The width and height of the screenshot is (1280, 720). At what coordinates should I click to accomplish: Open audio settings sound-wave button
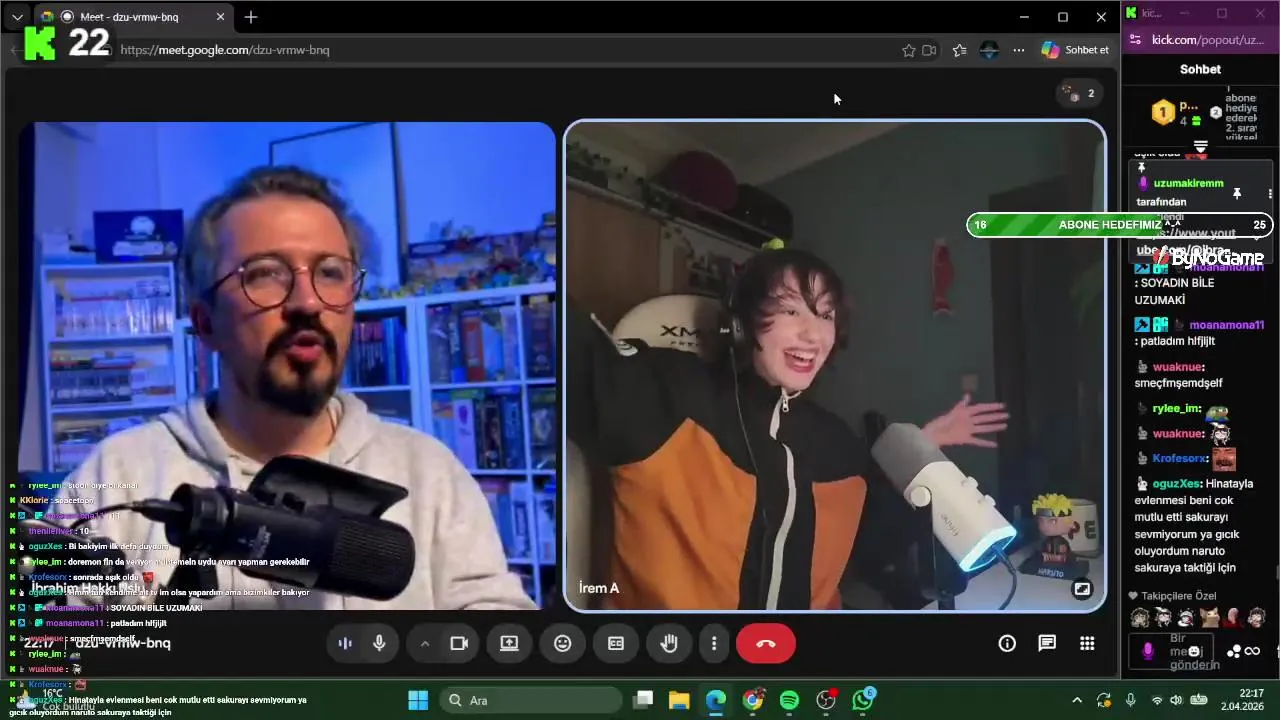click(345, 643)
